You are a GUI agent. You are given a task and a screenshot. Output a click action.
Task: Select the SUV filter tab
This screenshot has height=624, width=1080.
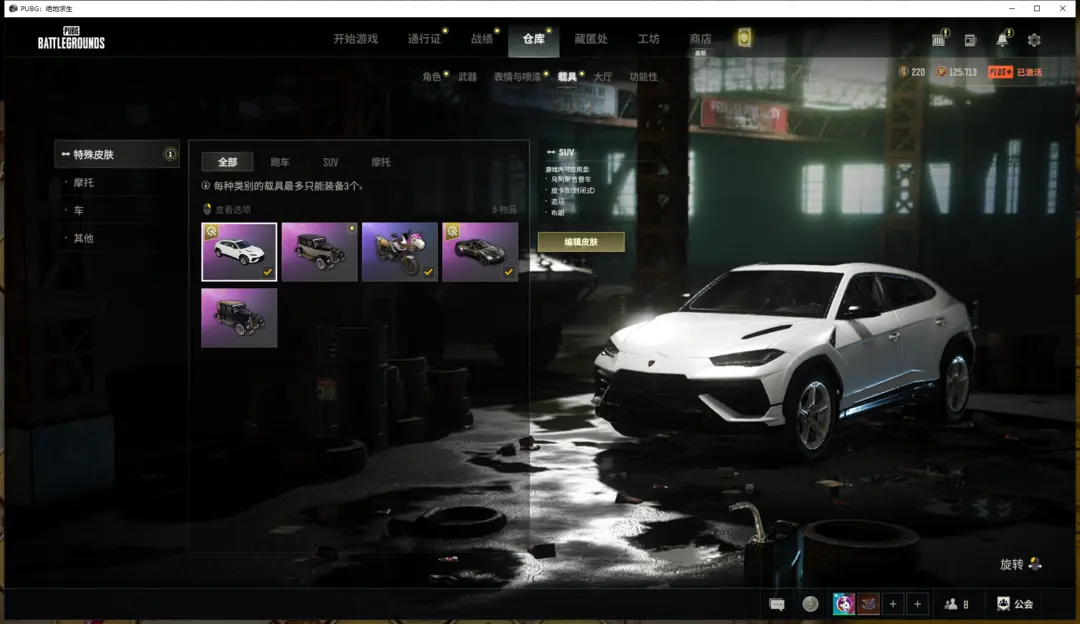[331, 162]
